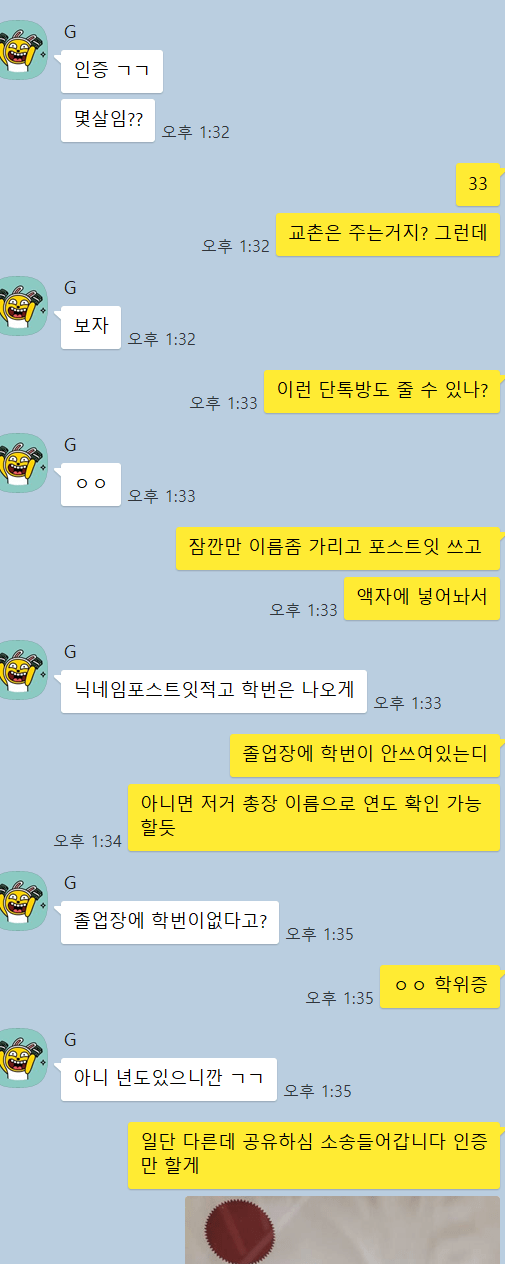Select the '교촌은 주는거지? 그런데' message
The image size is (505, 1264).
click(388, 235)
